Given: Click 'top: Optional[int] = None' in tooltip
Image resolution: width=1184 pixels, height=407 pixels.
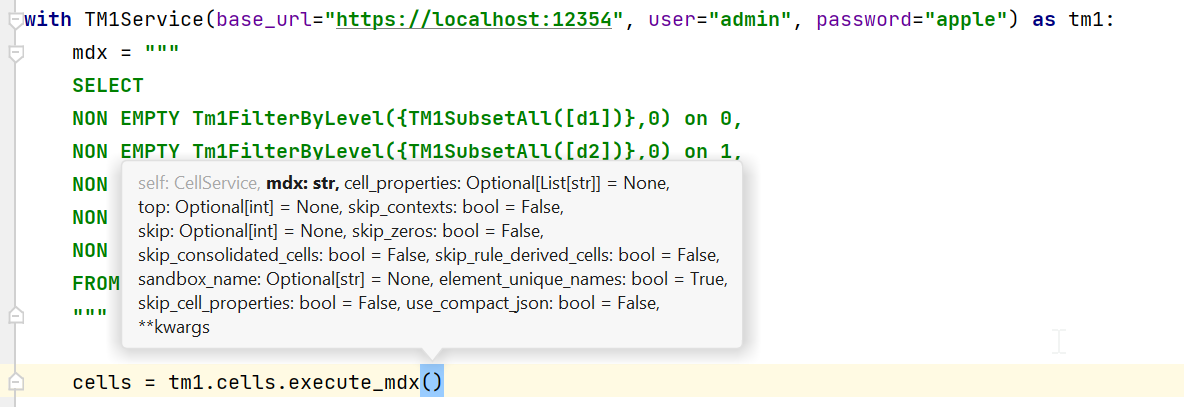Looking at the screenshot, I should click(239, 208).
